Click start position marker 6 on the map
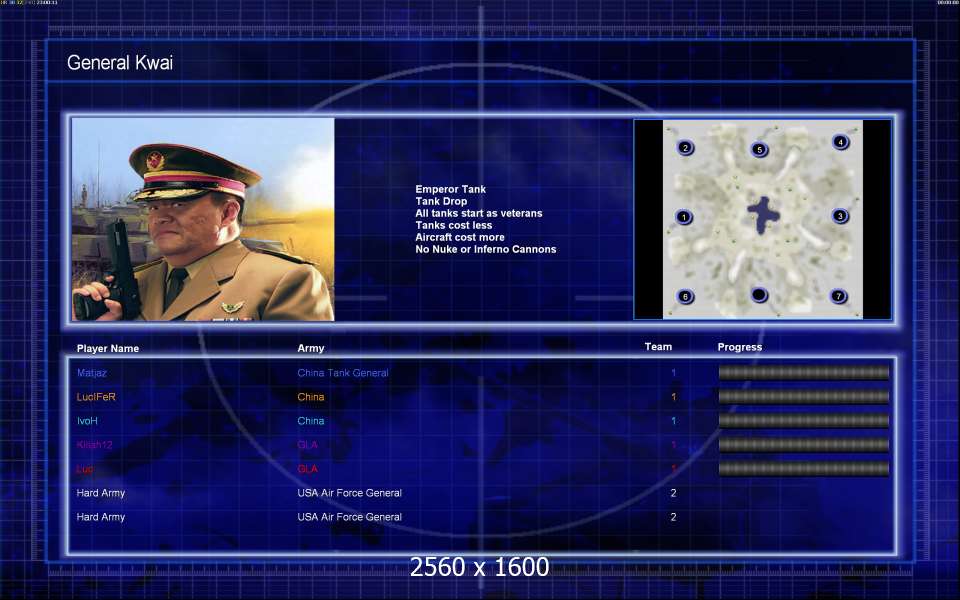The image size is (960, 600). click(685, 296)
